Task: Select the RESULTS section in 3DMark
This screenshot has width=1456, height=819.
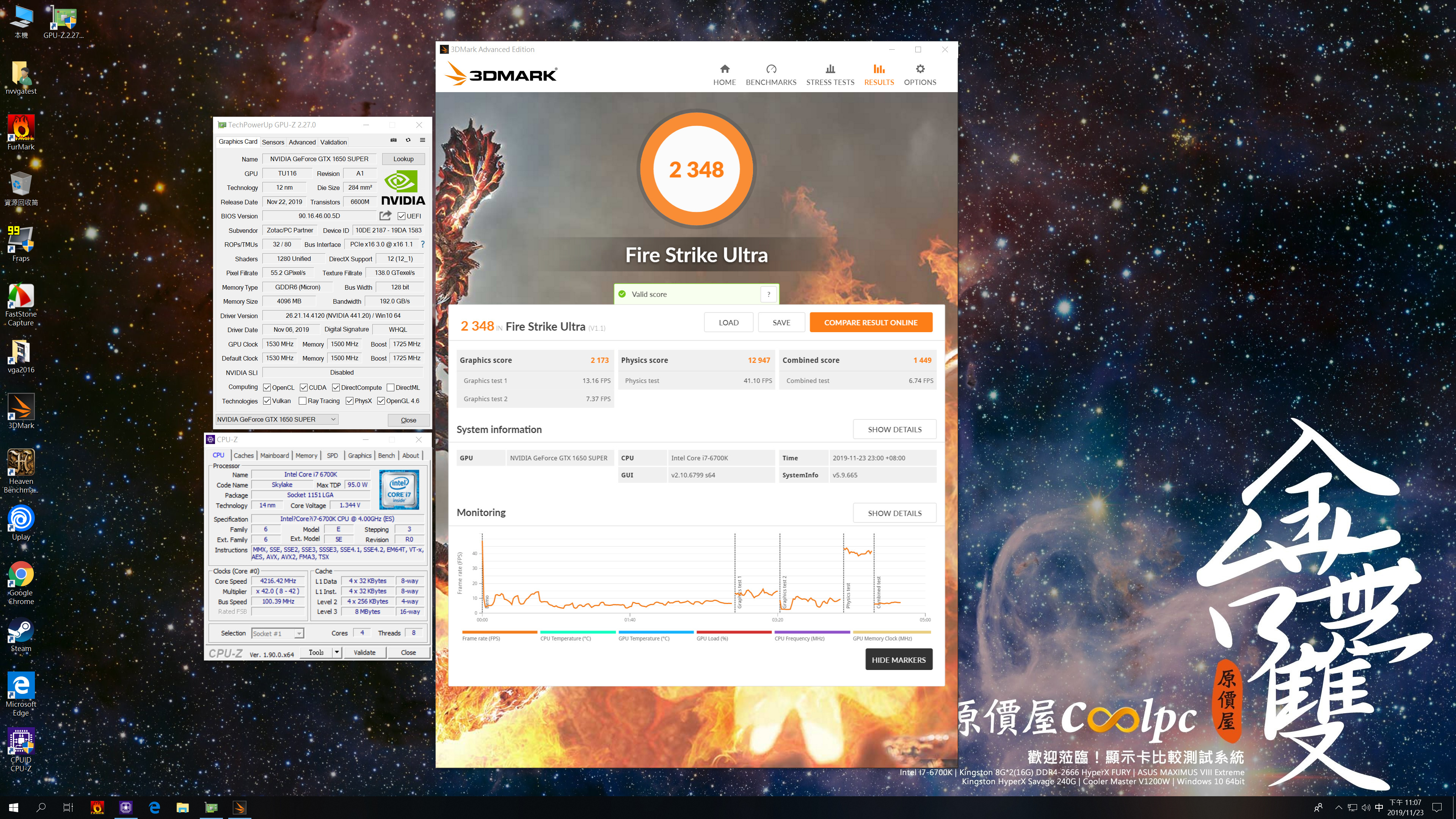Action: [x=879, y=75]
